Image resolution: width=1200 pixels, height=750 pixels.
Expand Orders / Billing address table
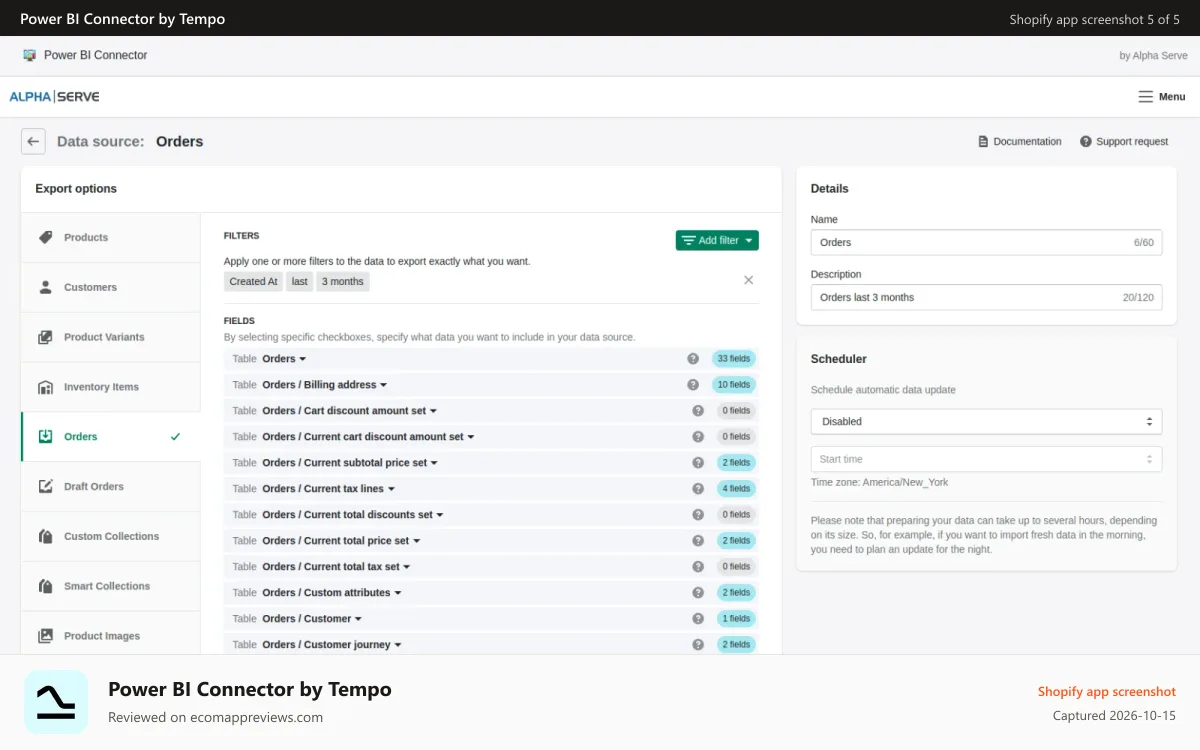coord(324,385)
